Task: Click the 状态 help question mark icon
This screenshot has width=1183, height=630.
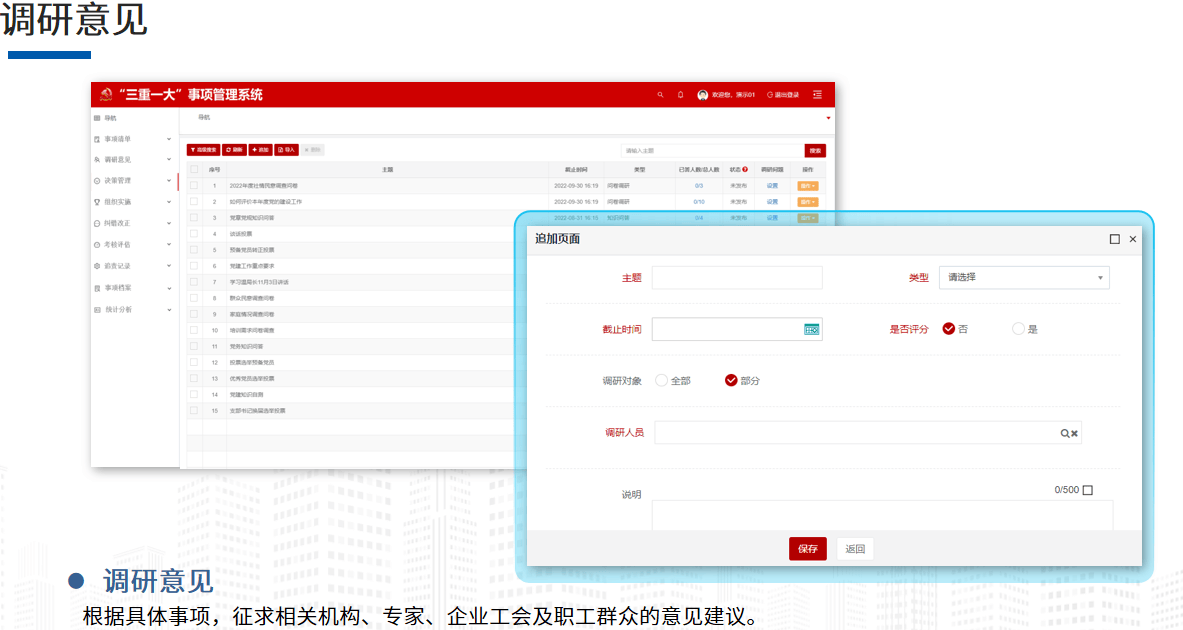Action: coord(745,170)
